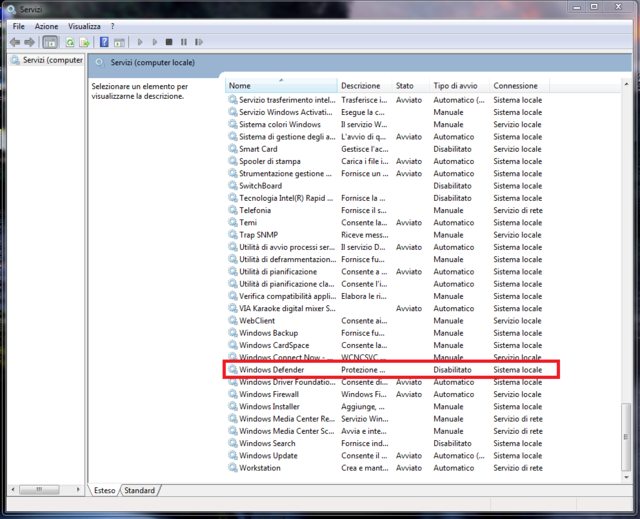640x519 pixels.
Task: Click the left pane scroll right arrow
Action: 78,489
